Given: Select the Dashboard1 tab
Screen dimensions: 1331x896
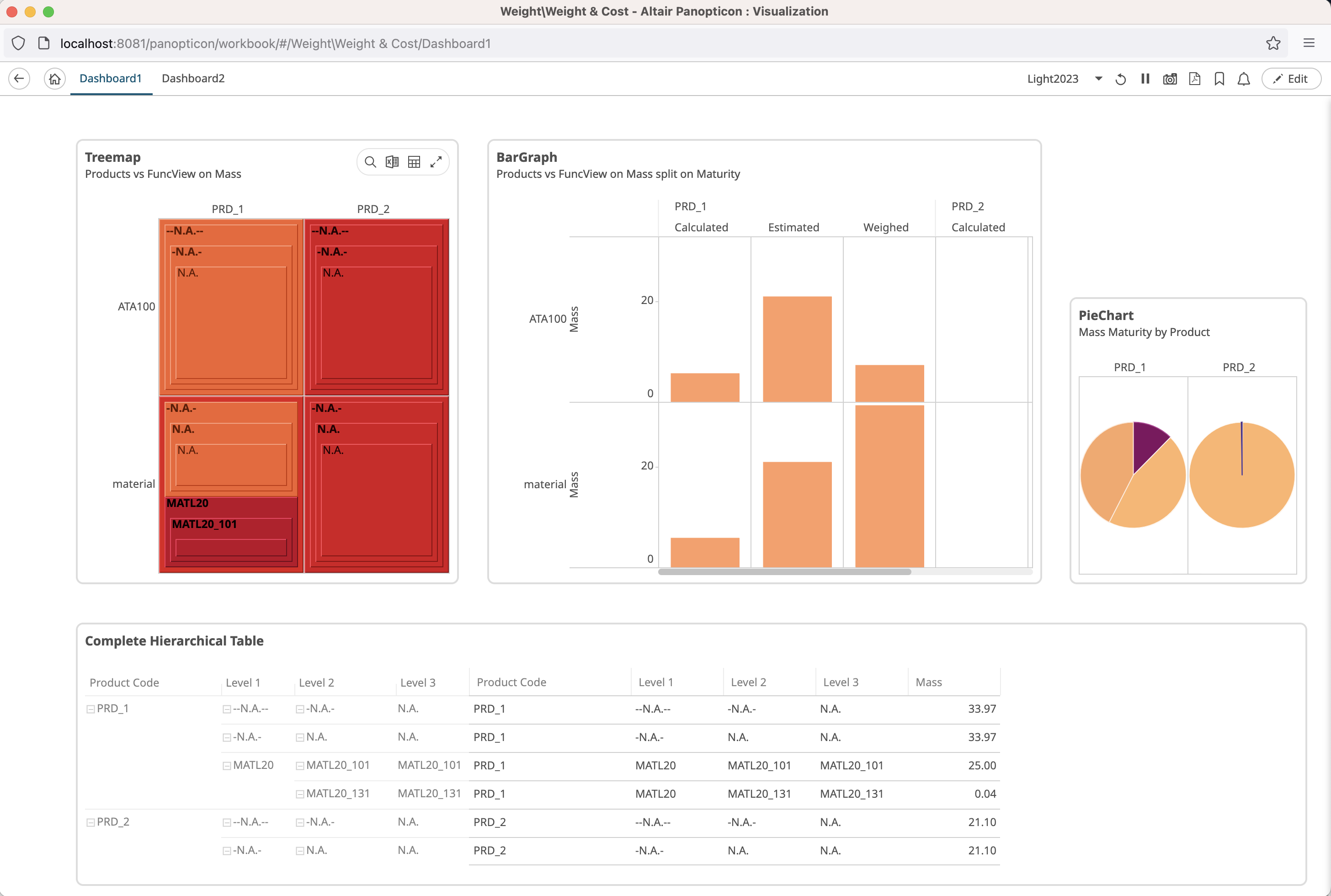Looking at the screenshot, I should (x=110, y=79).
